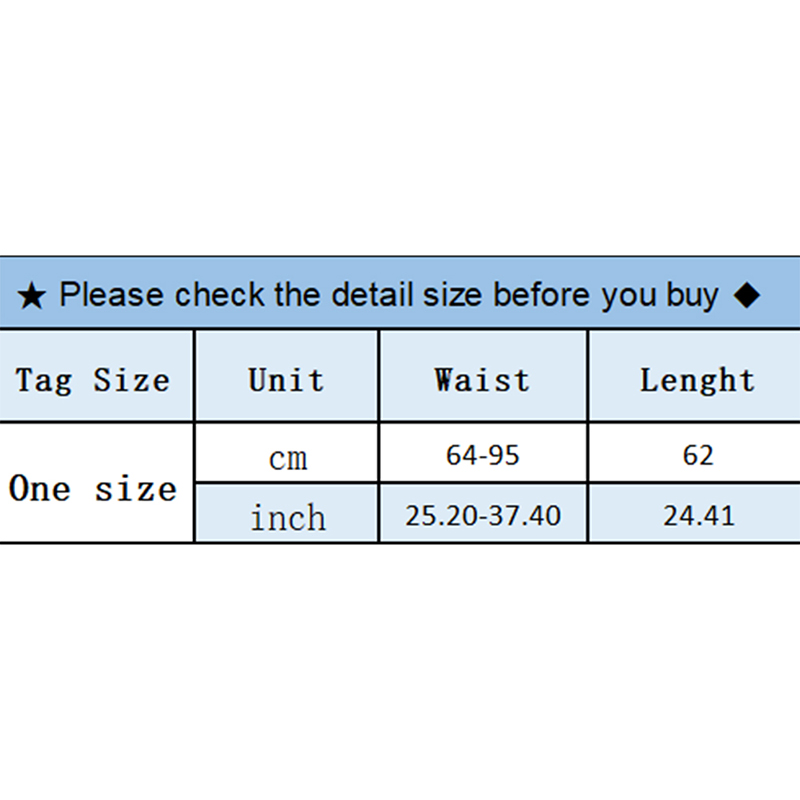
Task: Click the length value '24.41'
Action: pyautogui.click(x=698, y=516)
